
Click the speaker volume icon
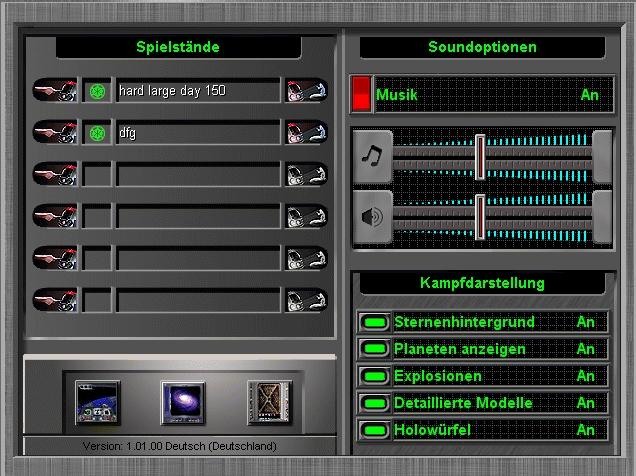[372, 217]
